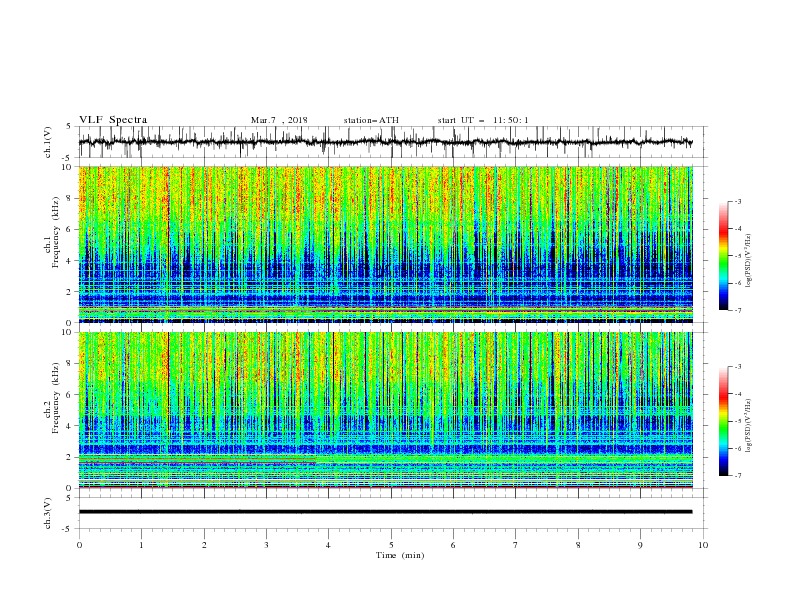Click the "Time (min)" x-axis label
This screenshot has height=612, width=792.
coord(400,555)
